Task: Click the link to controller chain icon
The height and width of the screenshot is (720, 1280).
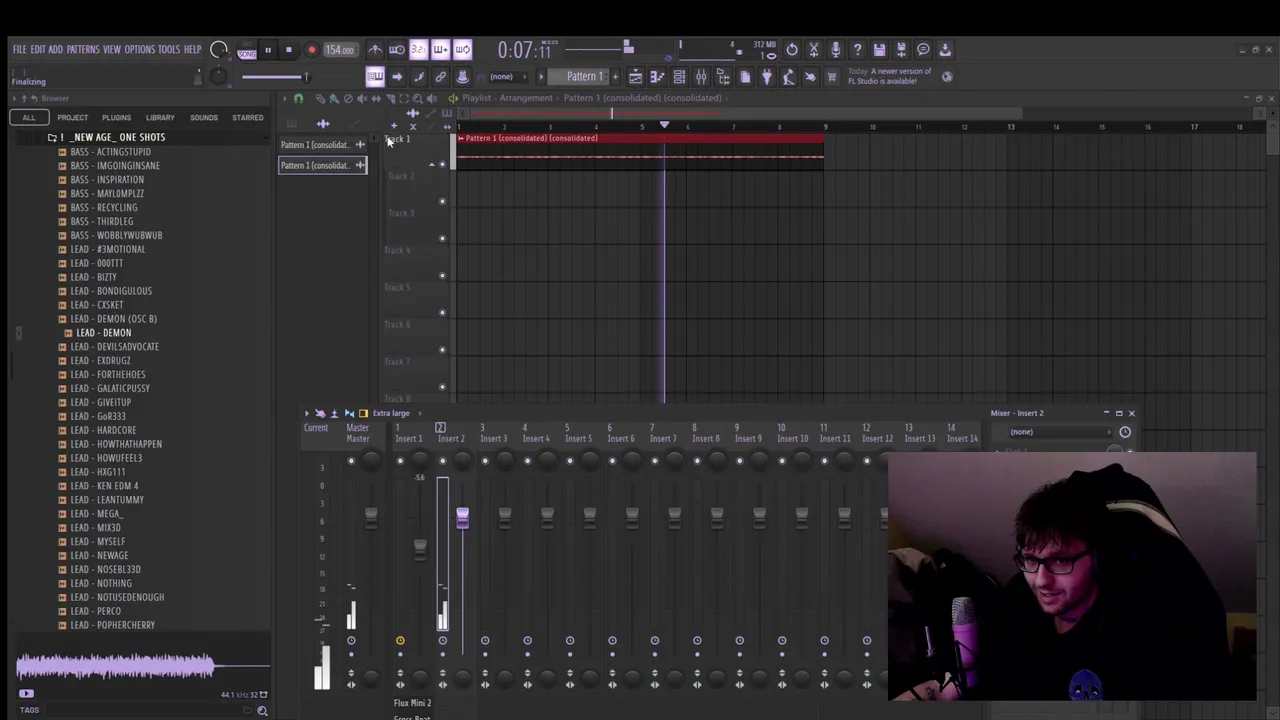Action: pyautogui.click(x=441, y=77)
